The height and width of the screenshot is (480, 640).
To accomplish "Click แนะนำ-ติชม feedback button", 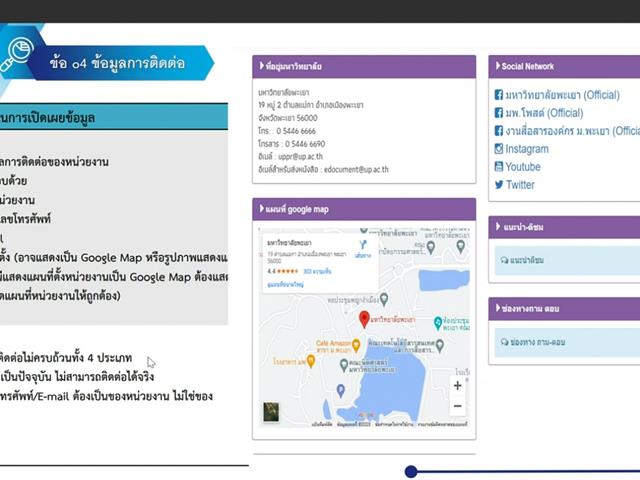I will (x=567, y=260).
